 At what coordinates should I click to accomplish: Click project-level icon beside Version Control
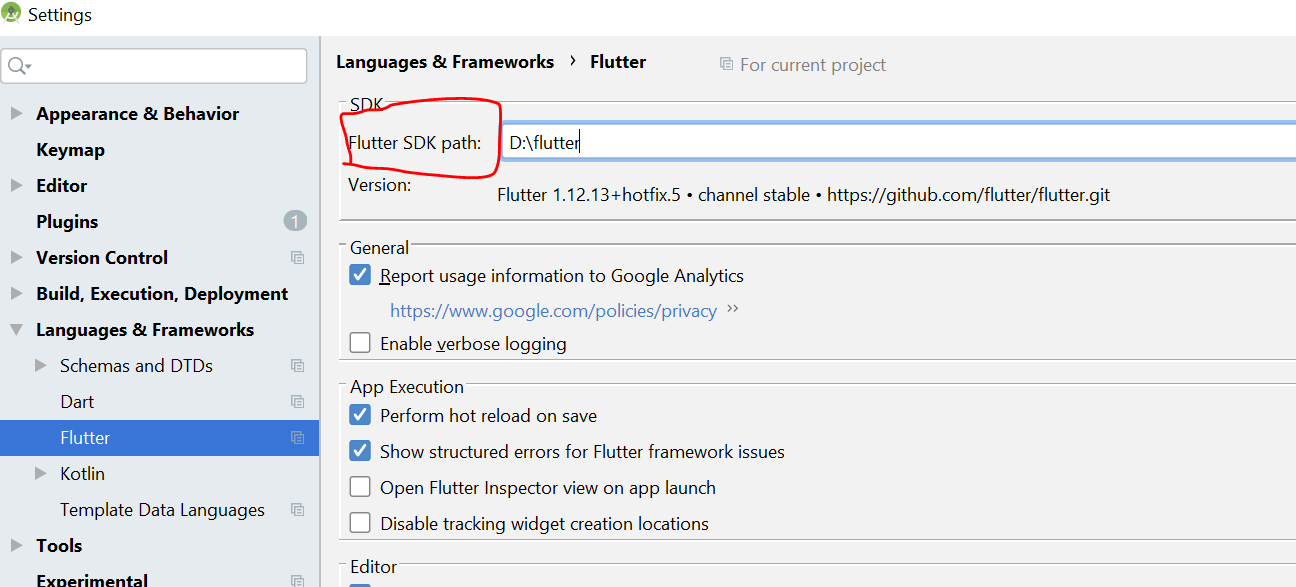pos(297,258)
